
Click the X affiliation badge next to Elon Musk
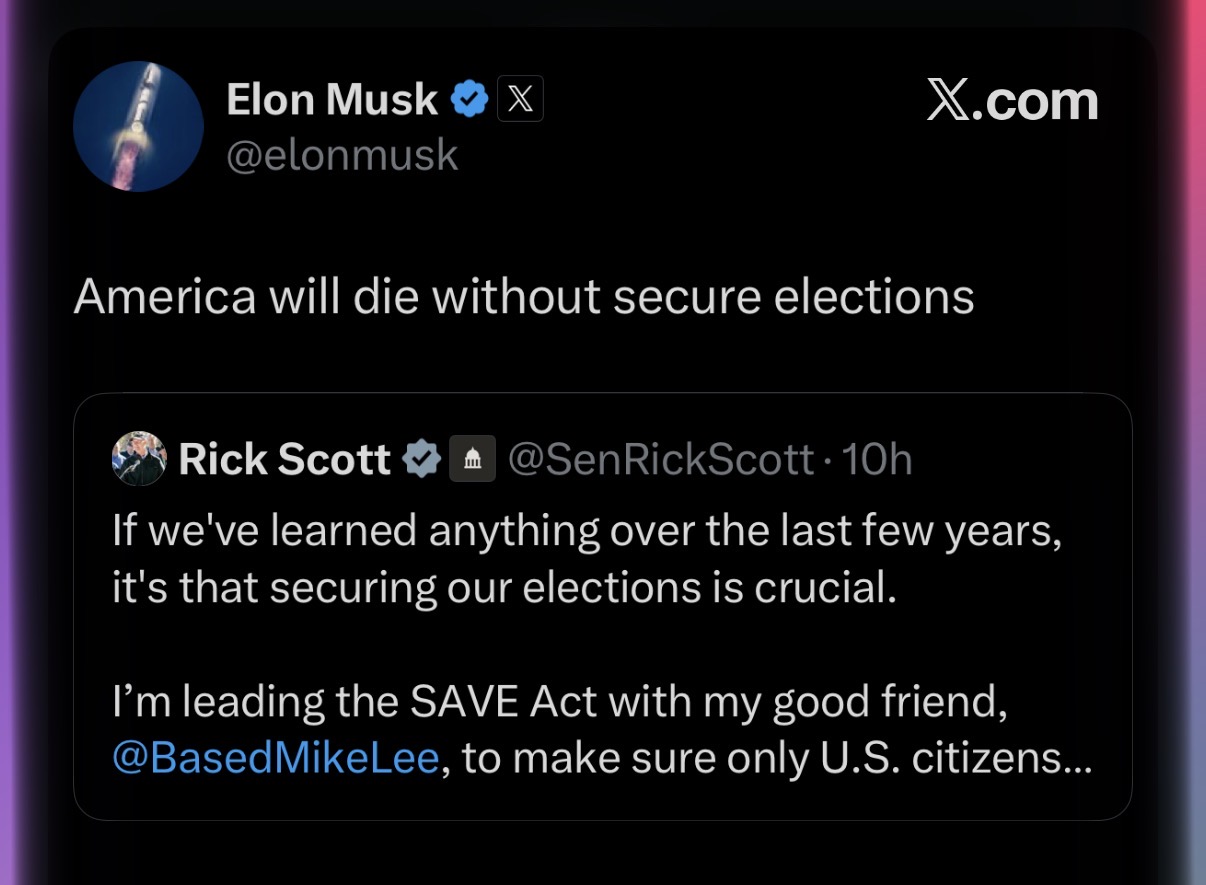pos(520,99)
